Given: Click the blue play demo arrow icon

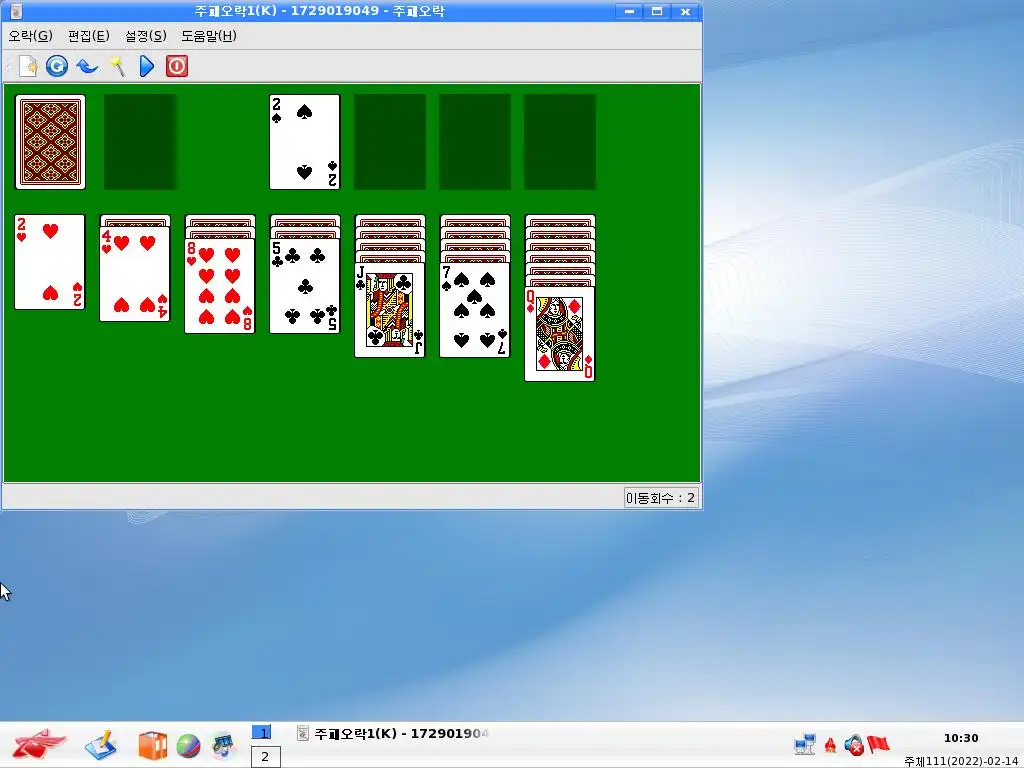Looking at the screenshot, I should tap(147, 66).
